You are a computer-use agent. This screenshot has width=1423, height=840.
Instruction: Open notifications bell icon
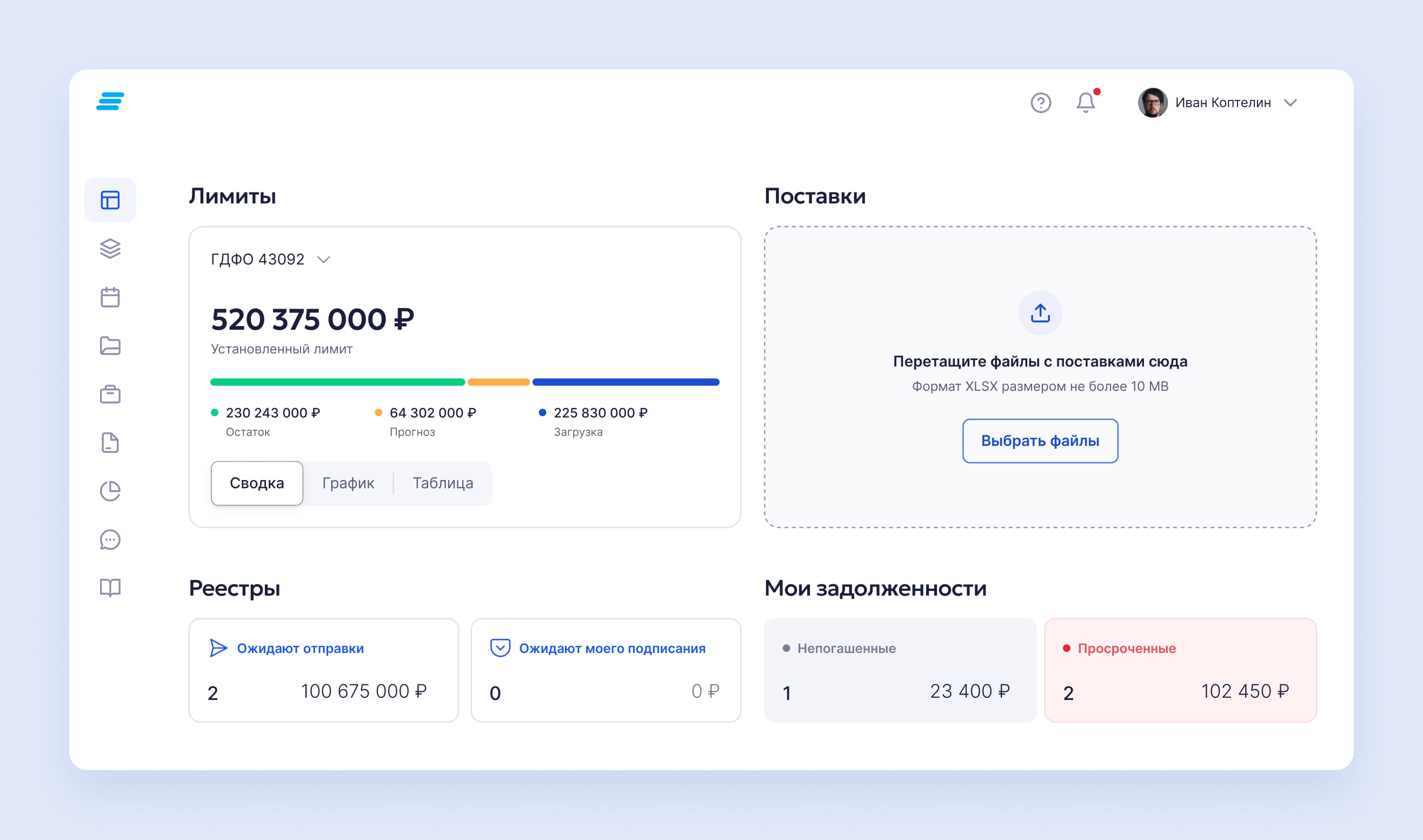[1085, 103]
